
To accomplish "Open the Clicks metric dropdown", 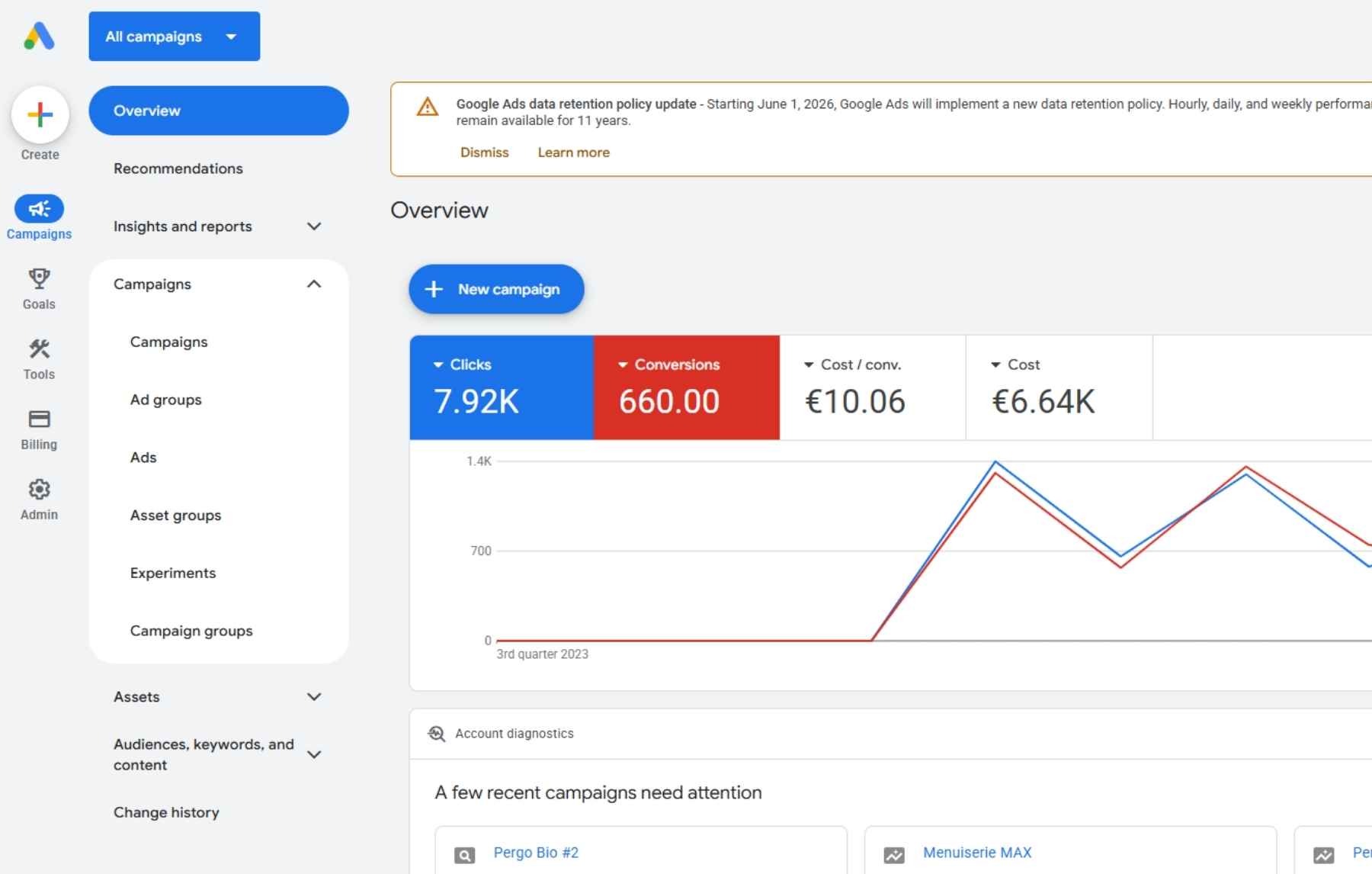I will tap(463, 365).
